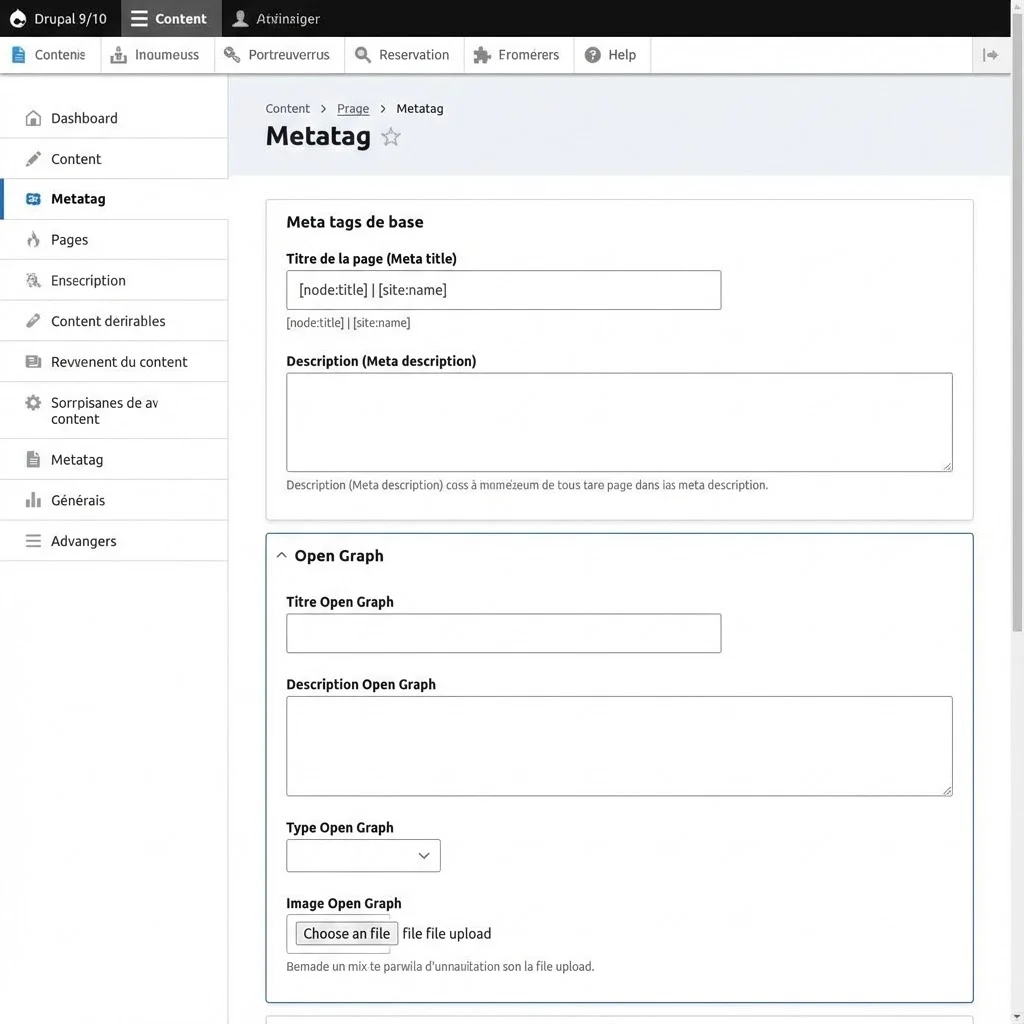Click the pencil icon next to Content
The width and height of the screenshot is (1024, 1024).
pyautogui.click(x=33, y=159)
